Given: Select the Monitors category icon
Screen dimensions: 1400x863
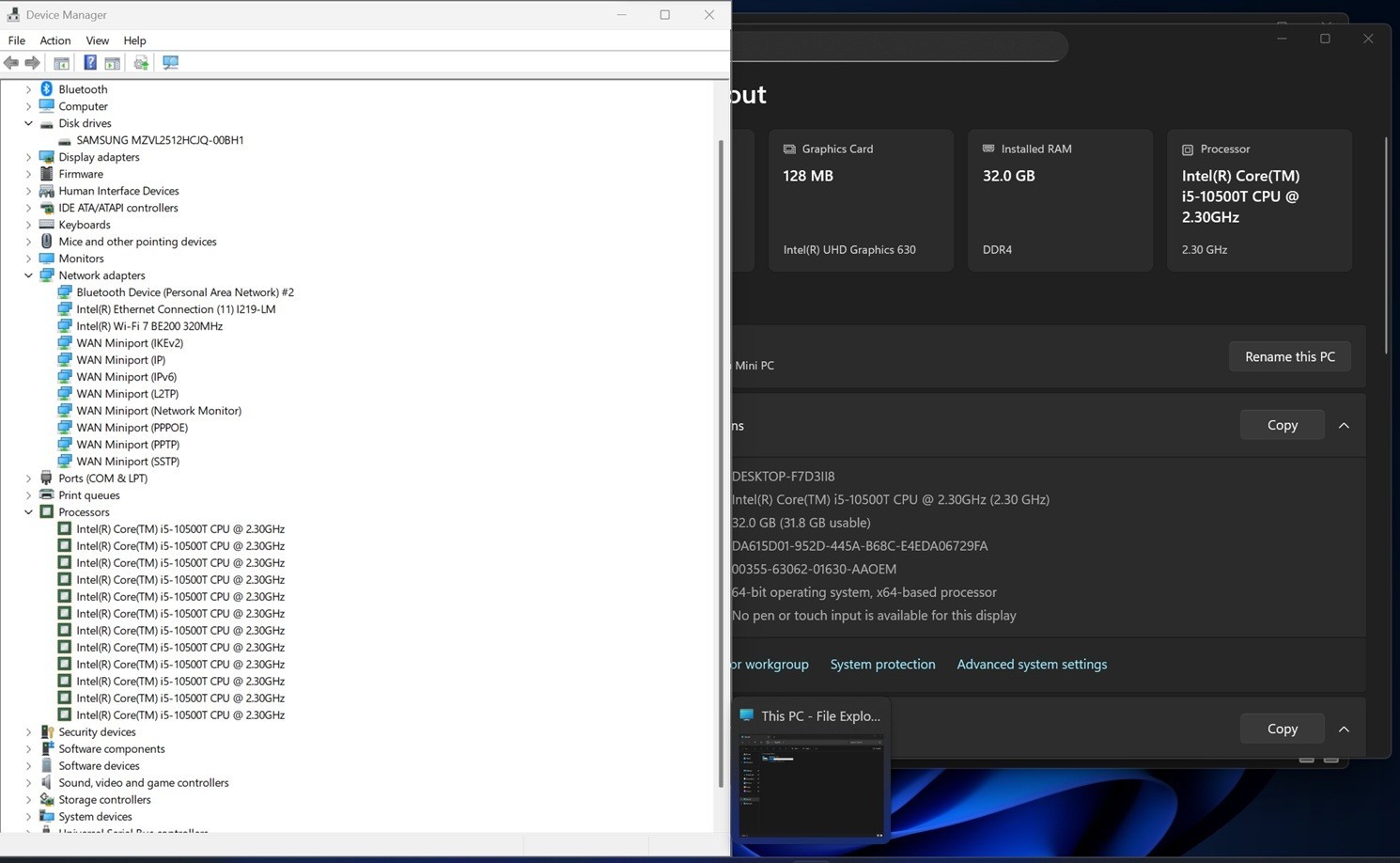Looking at the screenshot, I should (47, 259).
